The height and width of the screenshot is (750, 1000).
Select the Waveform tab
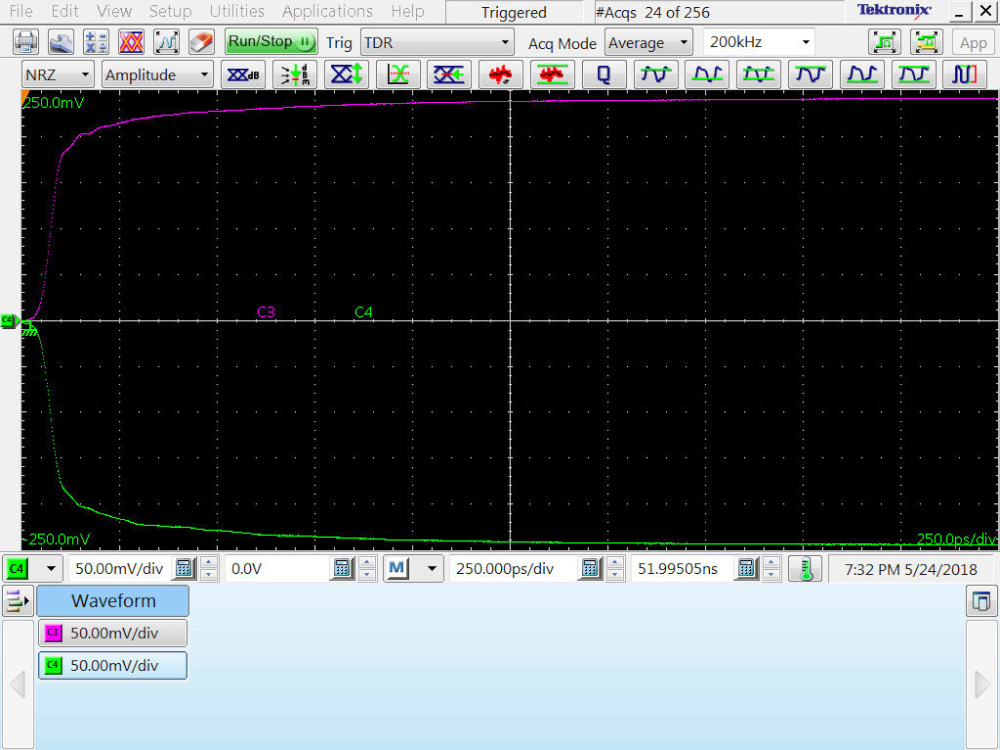pos(113,601)
